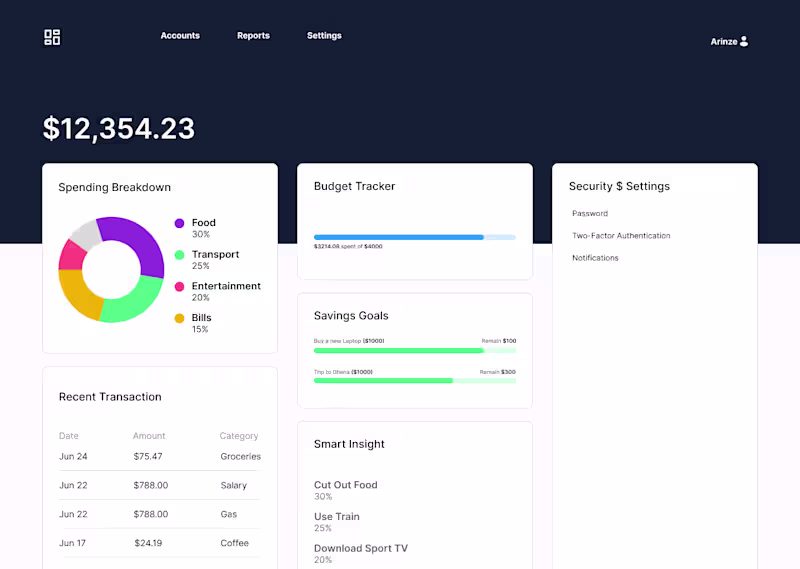Click the Entertainment legend label
This screenshot has height=569, width=800.
click(x=226, y=286)
